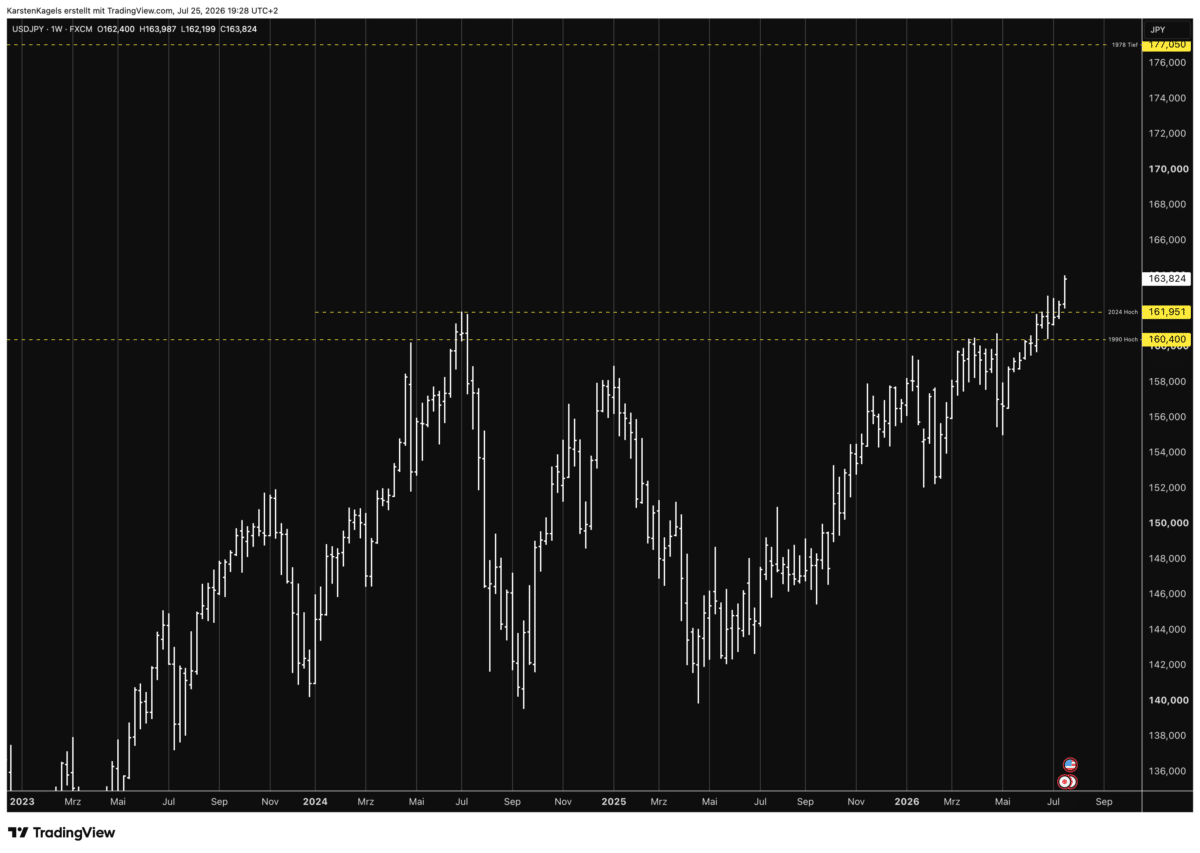Click the bold 170,000 price axis tick
This screenshot has width=1200, height=853.
click(1167, 169)
